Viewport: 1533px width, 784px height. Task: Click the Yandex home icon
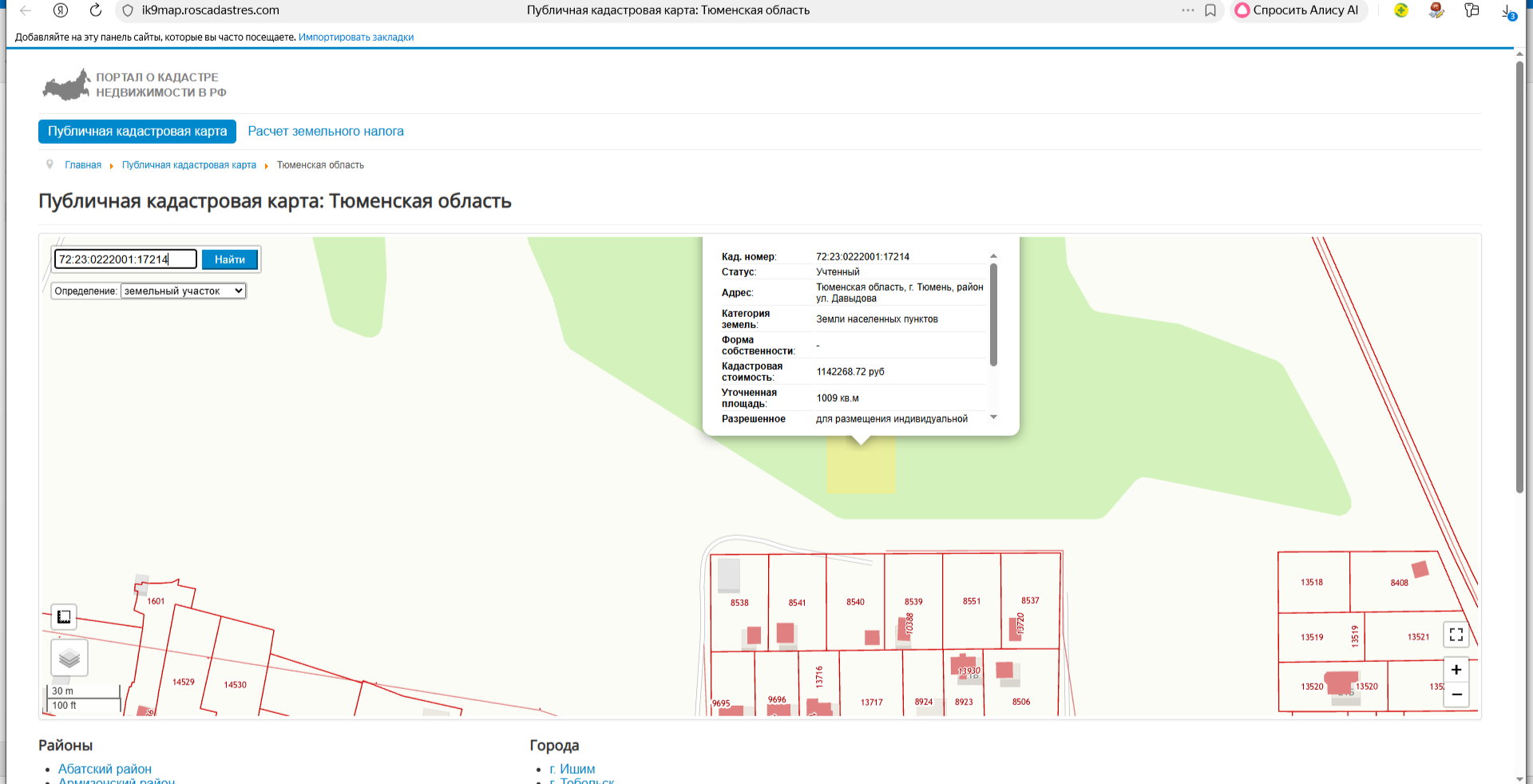61,10
